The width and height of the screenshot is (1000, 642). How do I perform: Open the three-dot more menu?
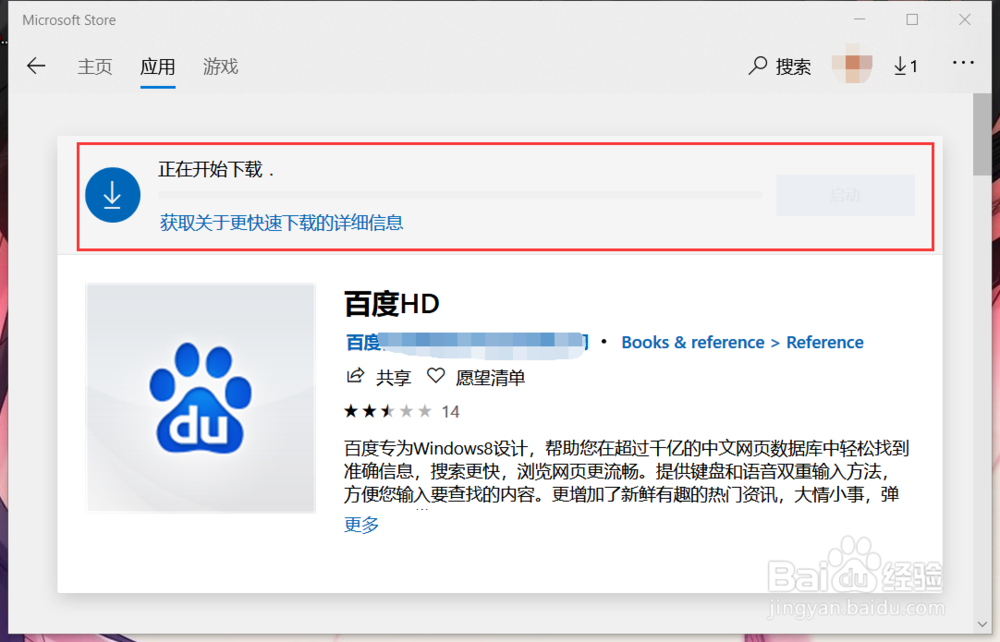click(x=963, y=62)
